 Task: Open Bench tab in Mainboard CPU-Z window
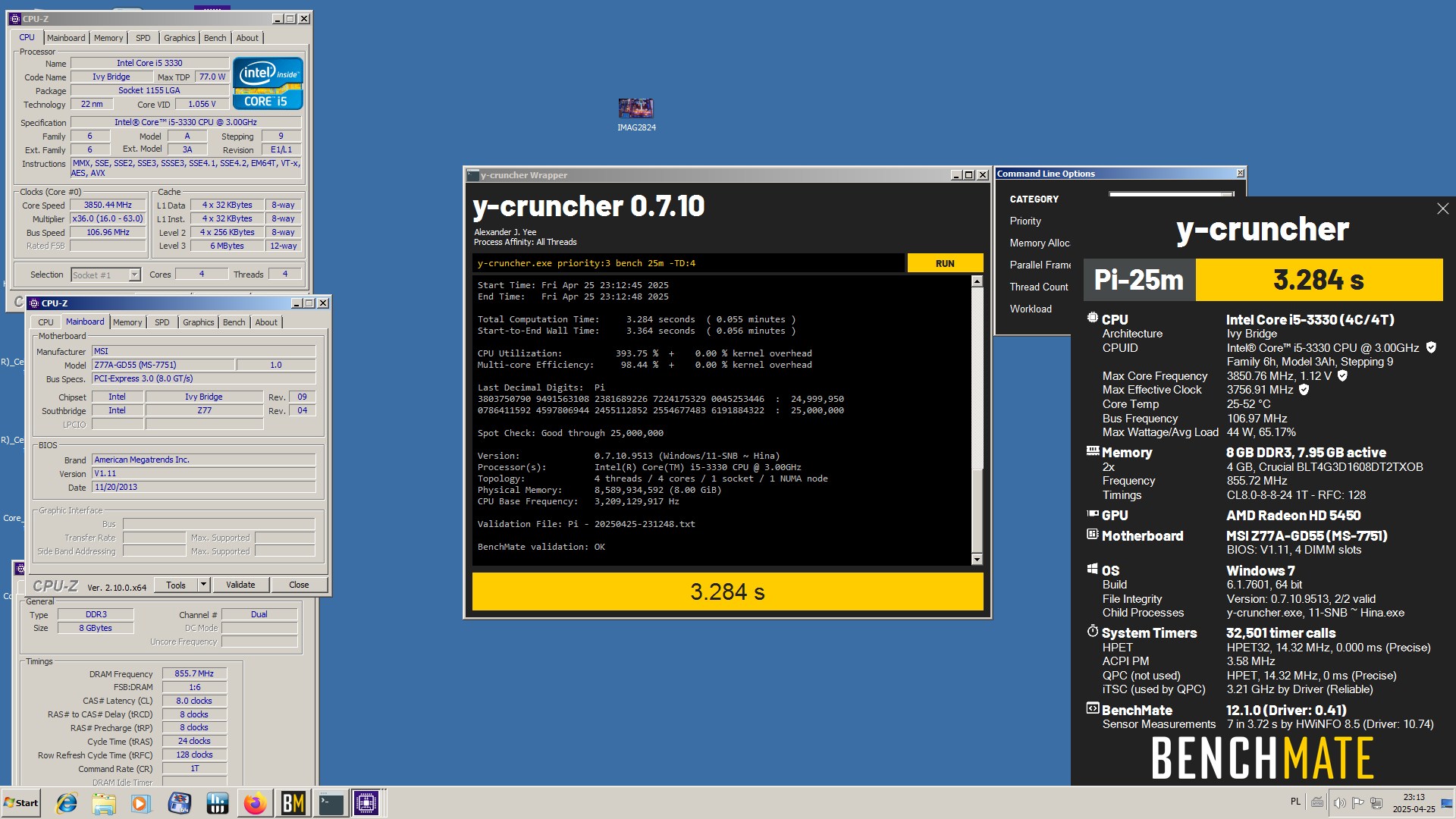click(x=234, y=322)
